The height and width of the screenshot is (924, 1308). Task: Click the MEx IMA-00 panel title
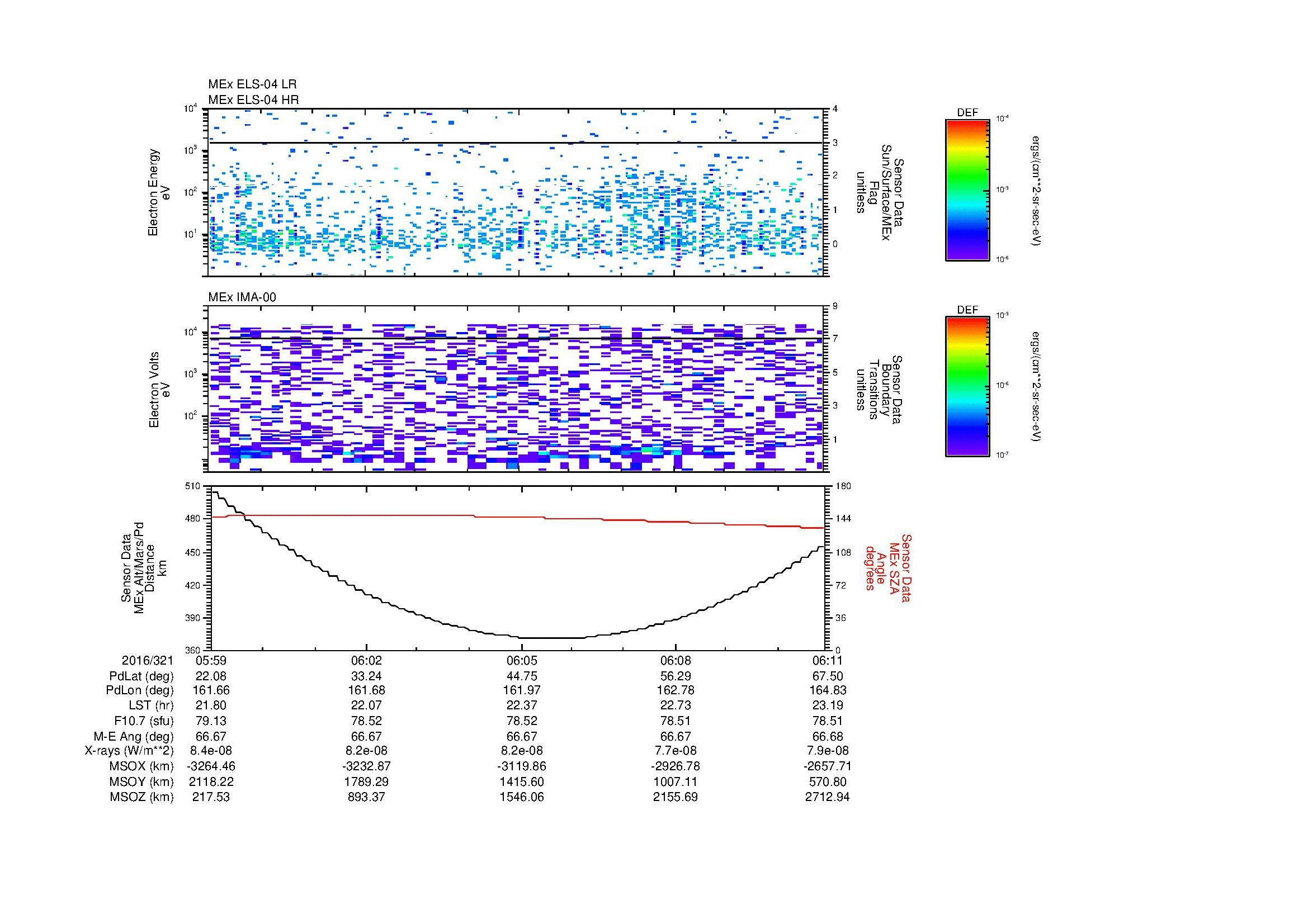point(242,297)
